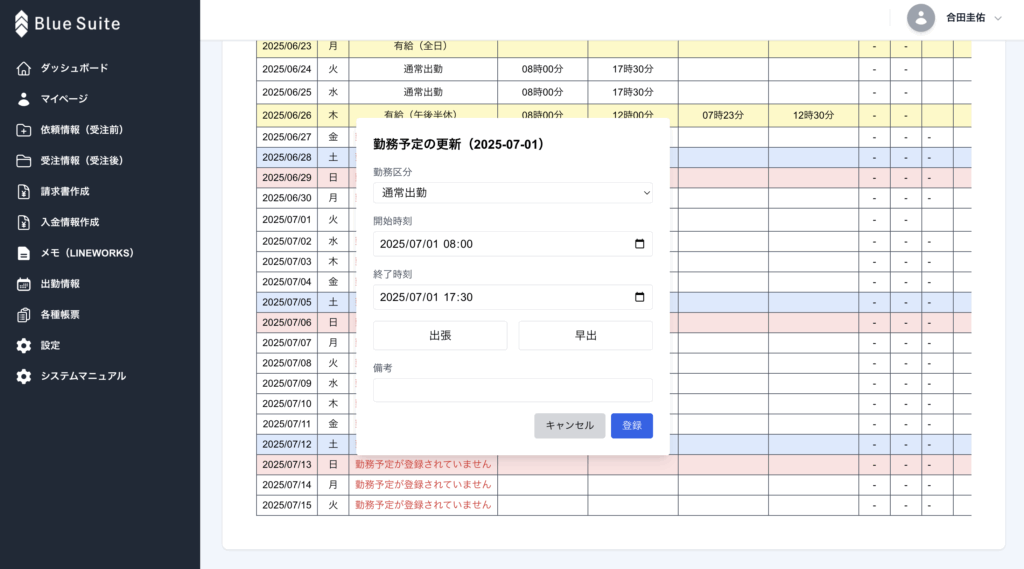Click the 備考 text field
Image resolution: width=1024 pixels, height=569 pixels.
click(x=513, y=390)
